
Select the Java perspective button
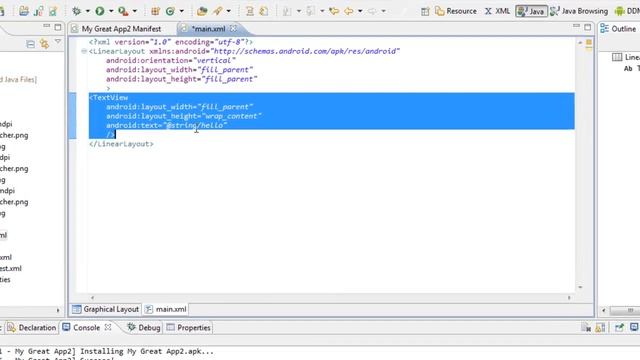pyautogui.click(x=531, y=11)
